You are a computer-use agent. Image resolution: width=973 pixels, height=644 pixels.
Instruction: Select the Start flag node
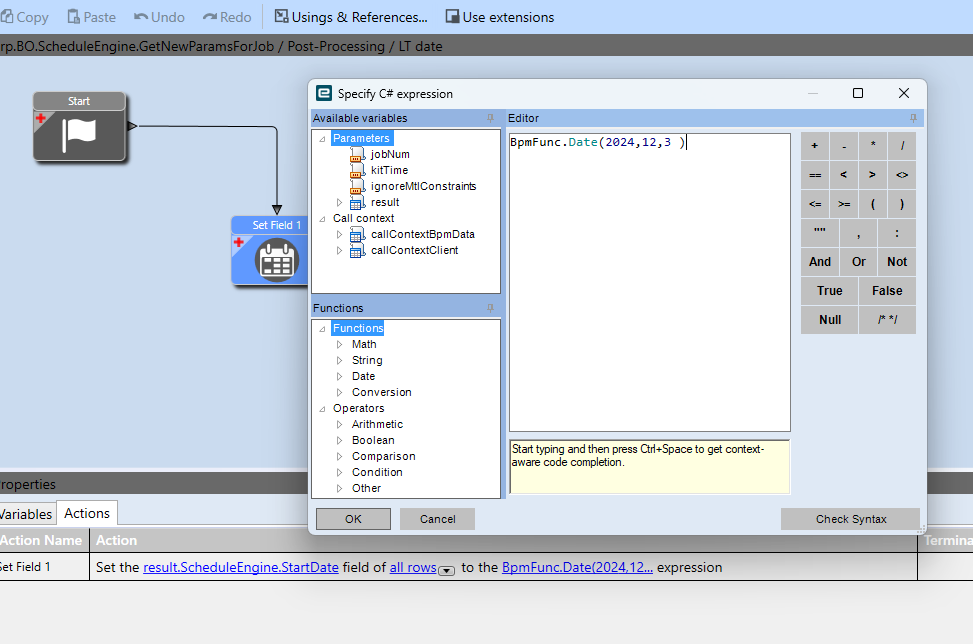[x=79, y=127]
